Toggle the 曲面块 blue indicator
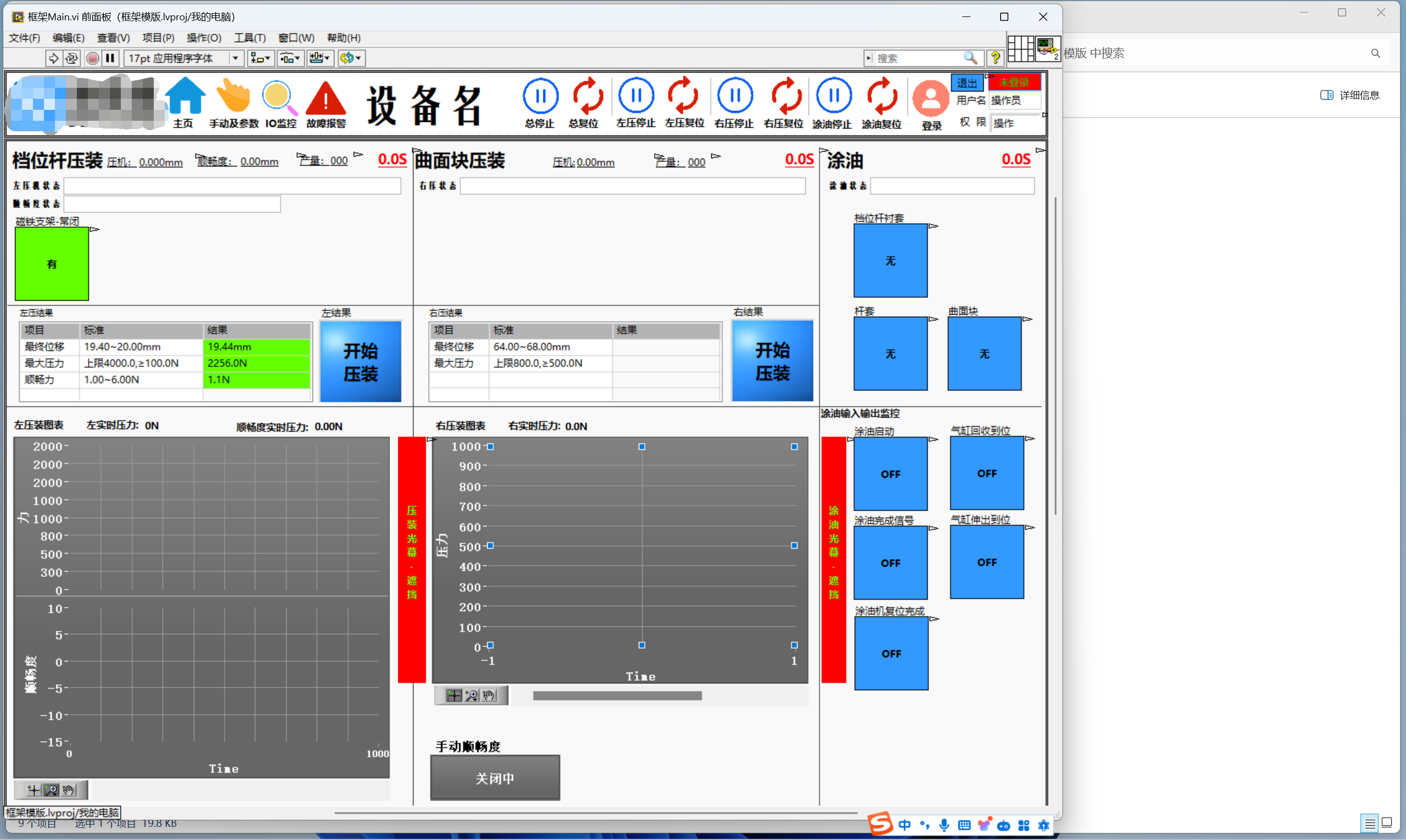The image size is (1406, 840). coord(984,353)
